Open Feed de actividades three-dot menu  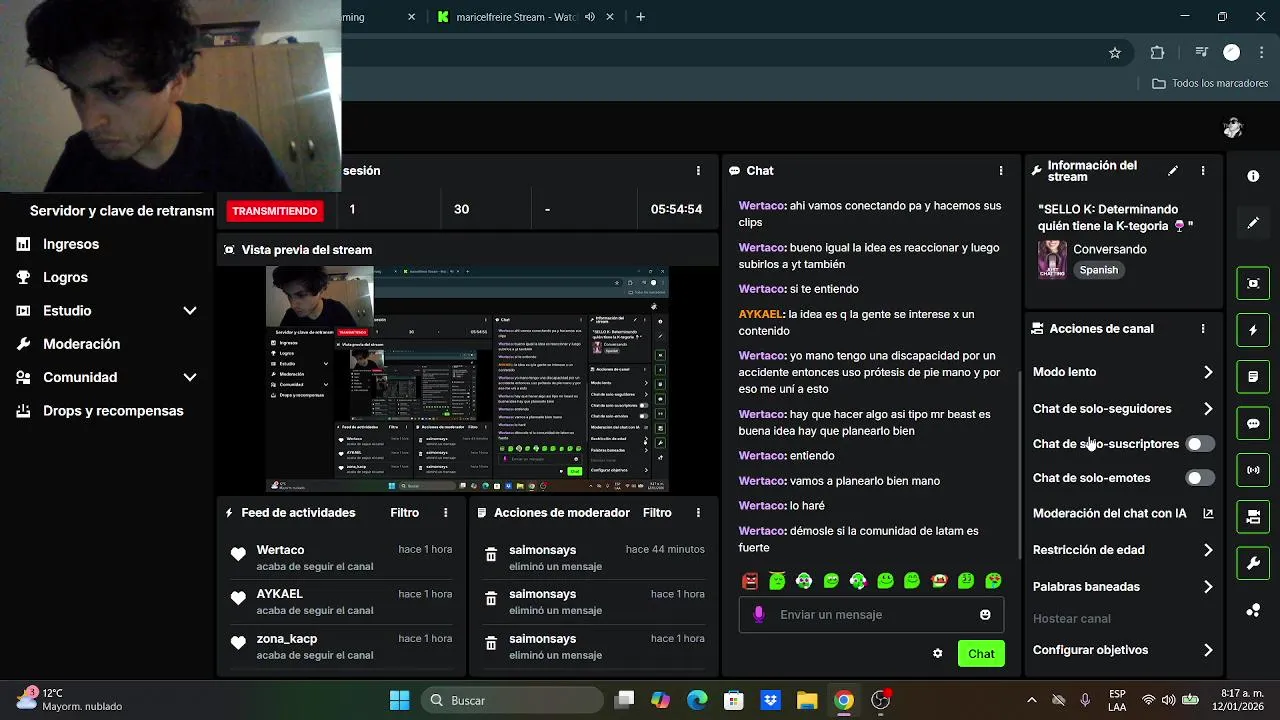446,513
